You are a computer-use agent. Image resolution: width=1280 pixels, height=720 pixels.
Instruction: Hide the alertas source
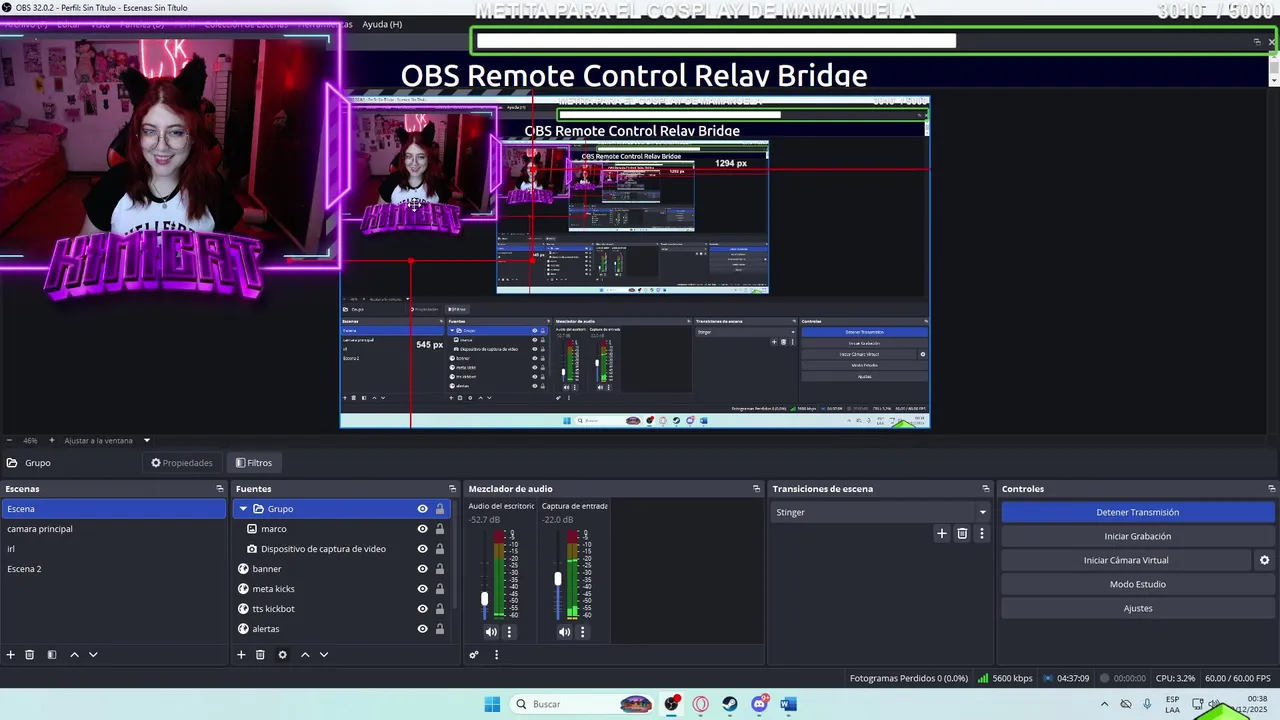tap(422, 629)
